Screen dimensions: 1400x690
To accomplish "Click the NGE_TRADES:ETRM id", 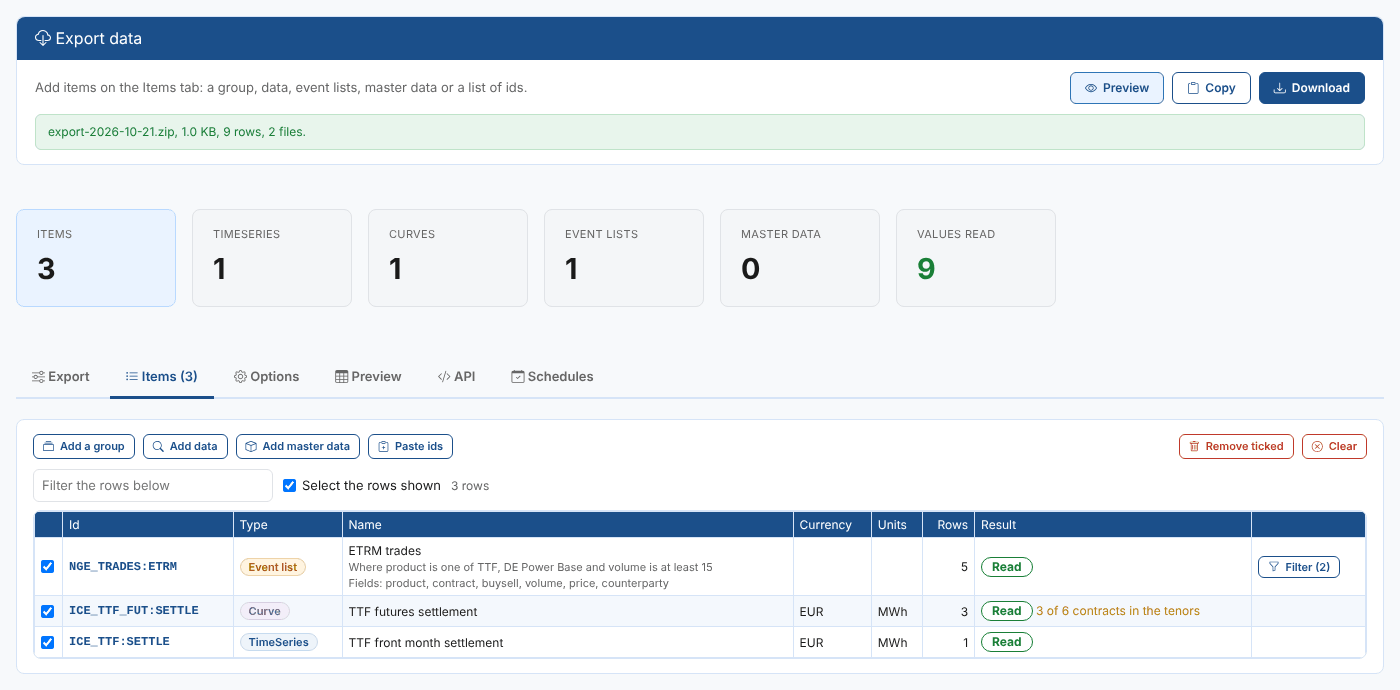I will 123,567.
